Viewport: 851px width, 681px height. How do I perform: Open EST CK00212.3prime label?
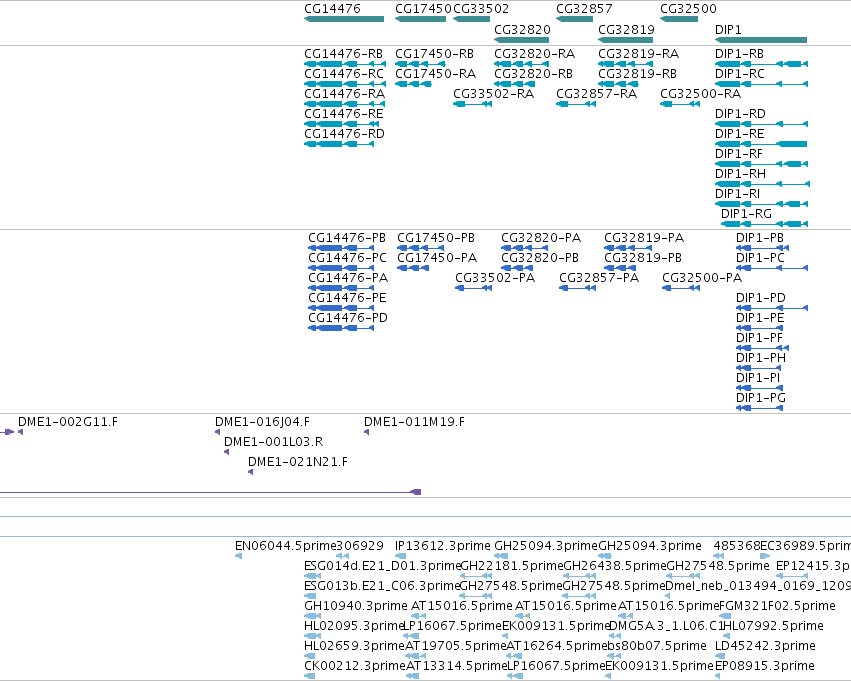pos(354,666)
